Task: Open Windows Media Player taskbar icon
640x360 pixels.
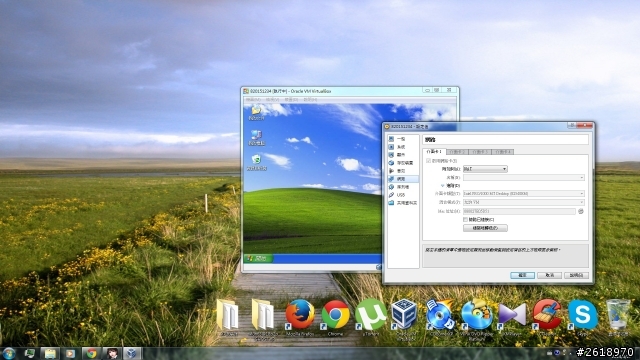Action: (x=70, y=353)
